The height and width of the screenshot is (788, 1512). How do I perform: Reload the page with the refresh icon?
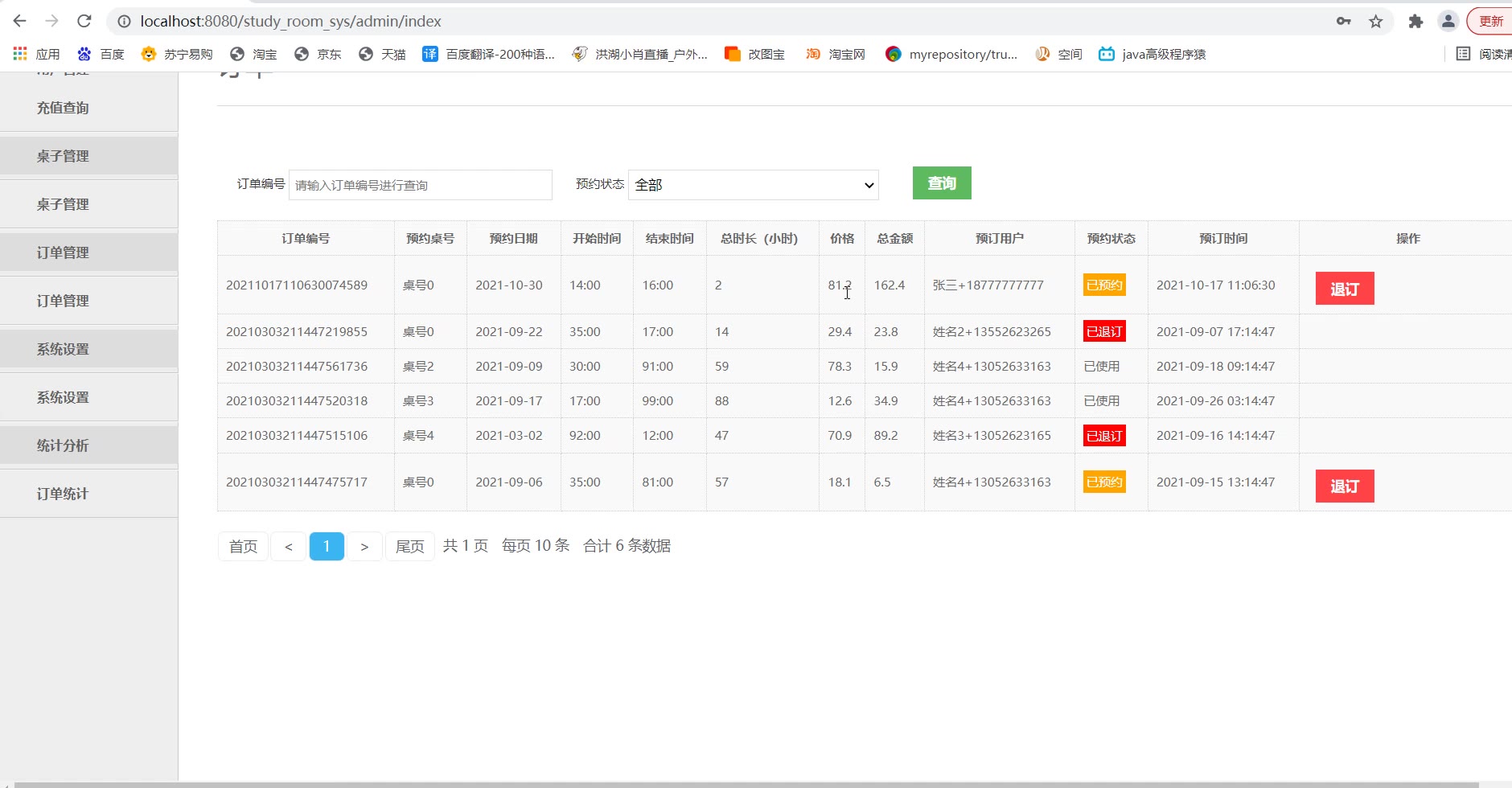(84, 21)
